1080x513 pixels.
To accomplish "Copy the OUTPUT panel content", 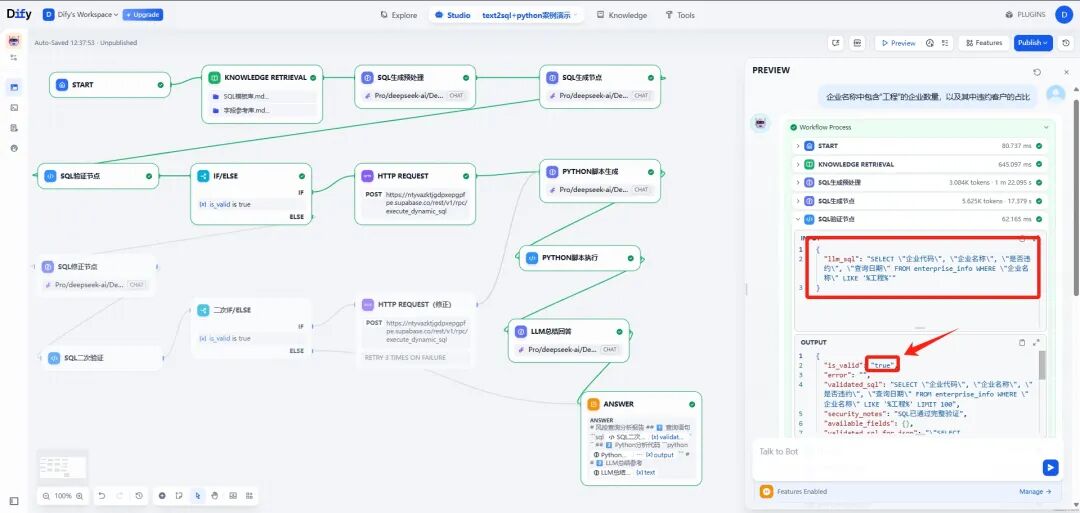I will [x=1022, y=342].
